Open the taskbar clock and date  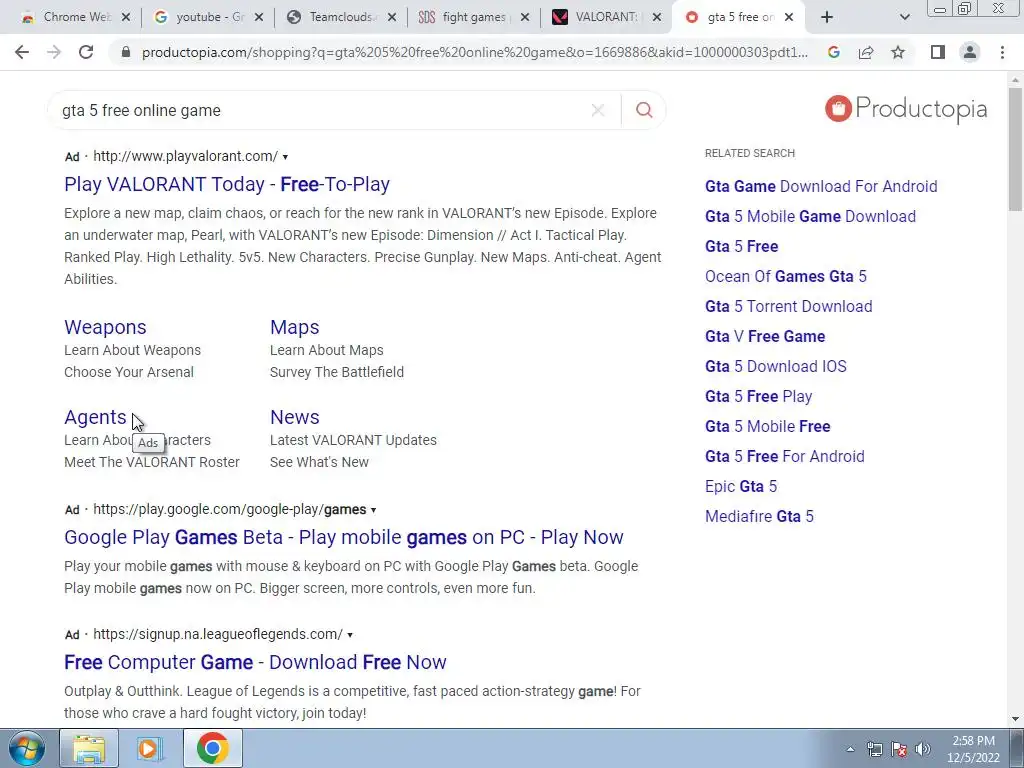pos(973,749)
